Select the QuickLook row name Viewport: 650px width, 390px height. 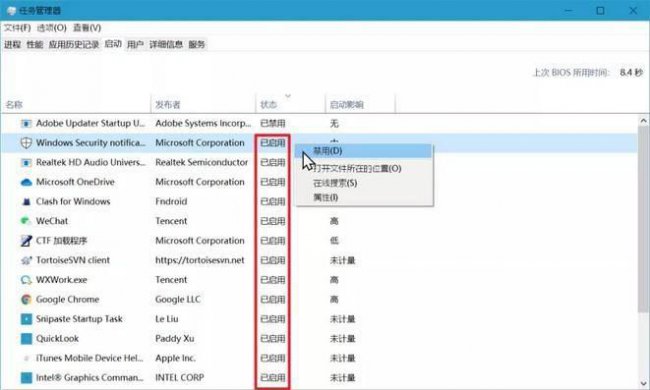(57, 339)
